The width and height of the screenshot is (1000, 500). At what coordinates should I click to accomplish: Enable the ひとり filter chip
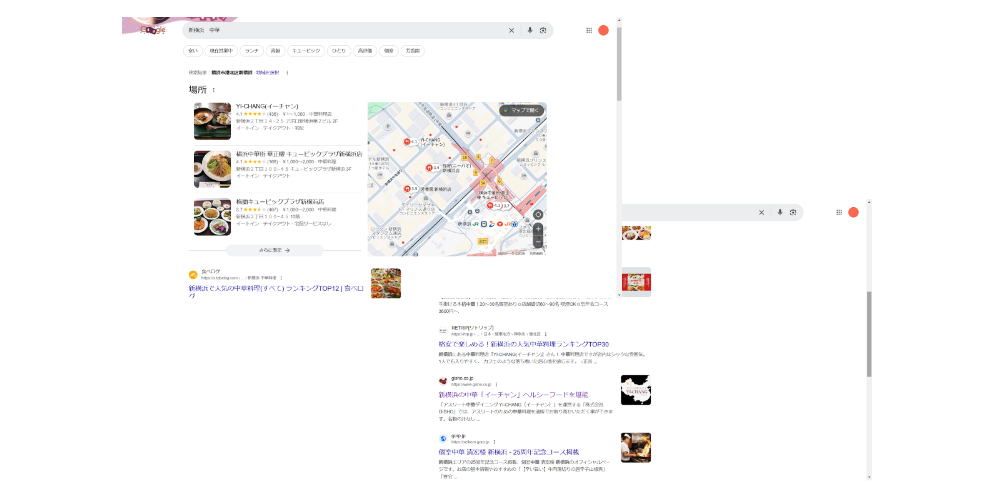pyautogui.click(x=338, y=50)
